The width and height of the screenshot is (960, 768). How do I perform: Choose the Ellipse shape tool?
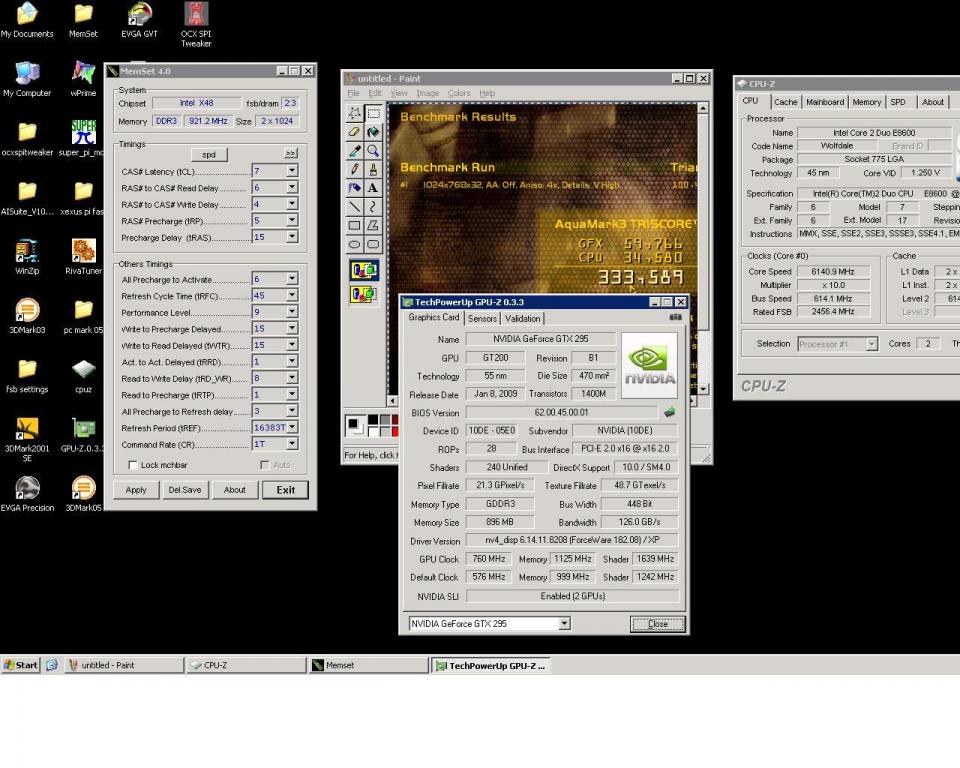click(x=354, y=244)
